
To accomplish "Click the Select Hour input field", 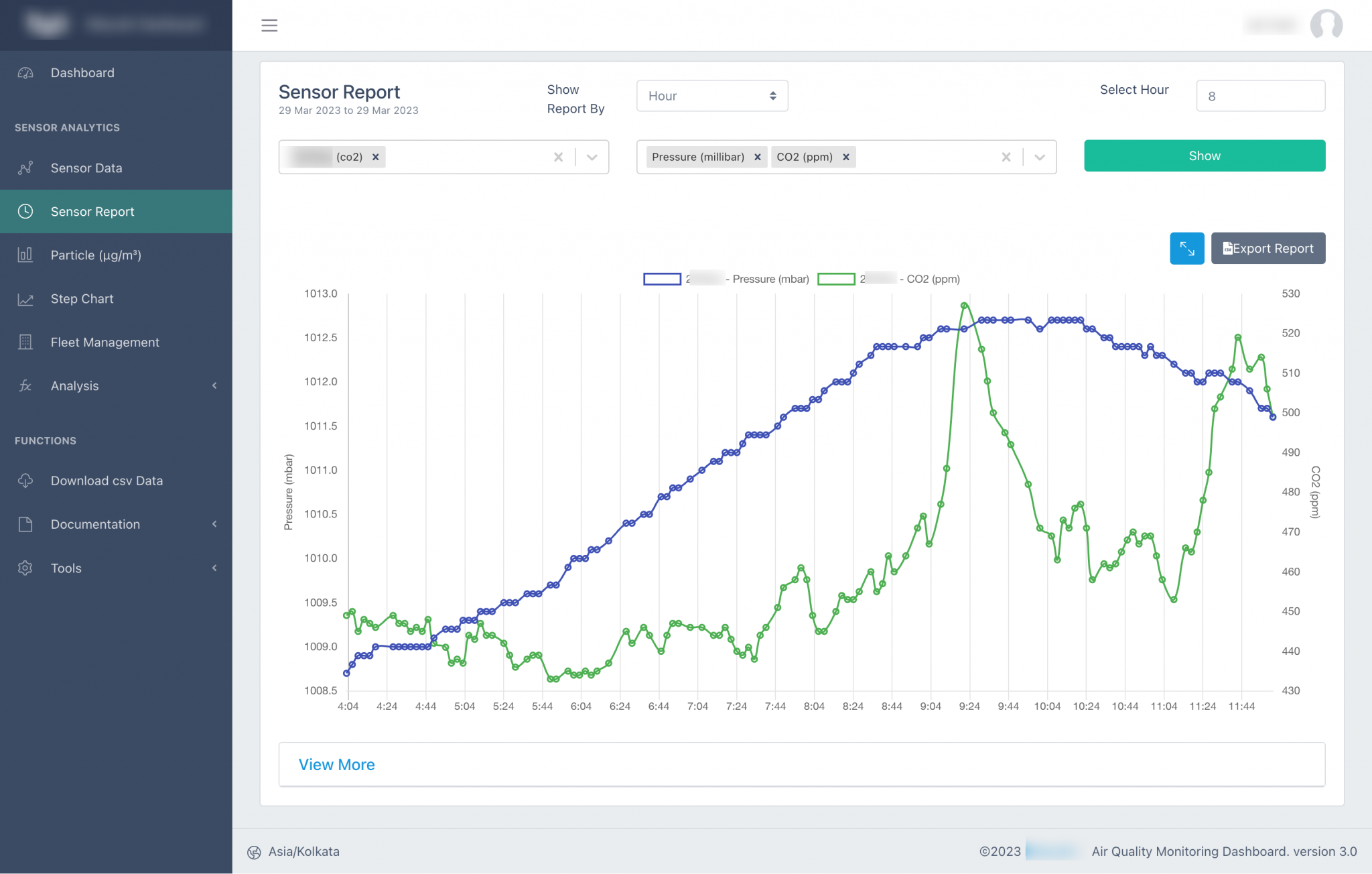I will [x=1260, y=96].
